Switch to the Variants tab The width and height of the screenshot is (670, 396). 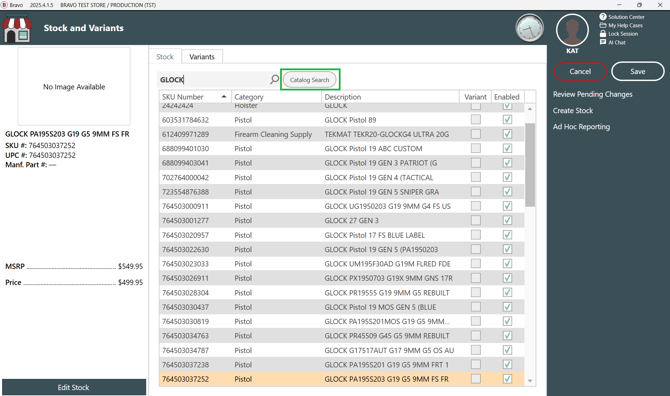(202, 57)
